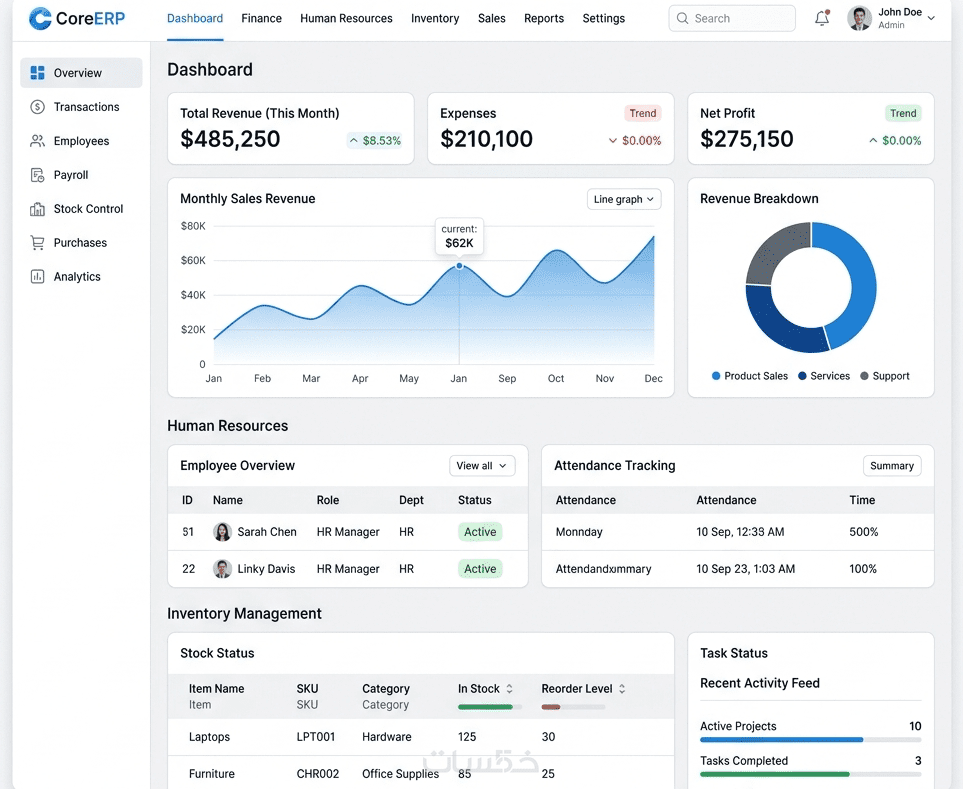The width and height of the screenshot is (963, 789).
Task: Open the Analytics chart icon
Action: 37,277
